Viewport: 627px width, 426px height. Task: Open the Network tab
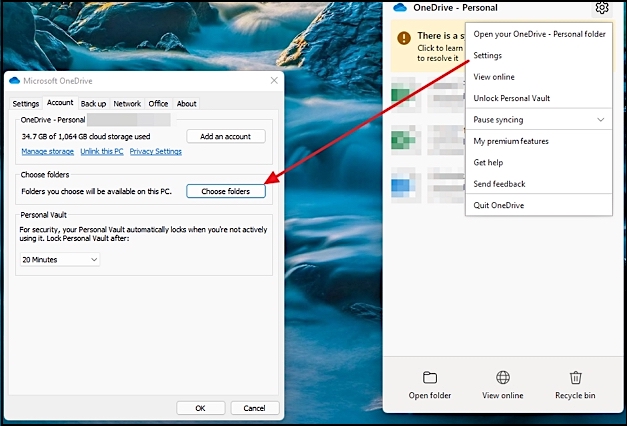(x=127, y=103)
